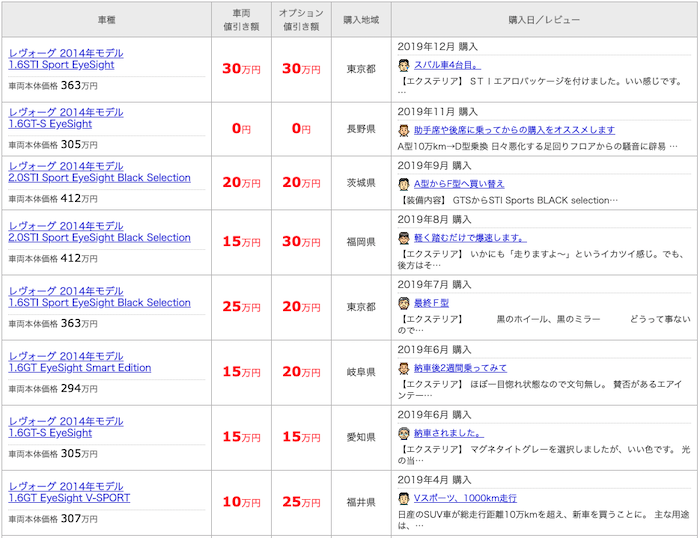The height and width of the screenshot is (538, 700).
Task: Open the review titled スバル車4台目。
Action: coord(447,65)
